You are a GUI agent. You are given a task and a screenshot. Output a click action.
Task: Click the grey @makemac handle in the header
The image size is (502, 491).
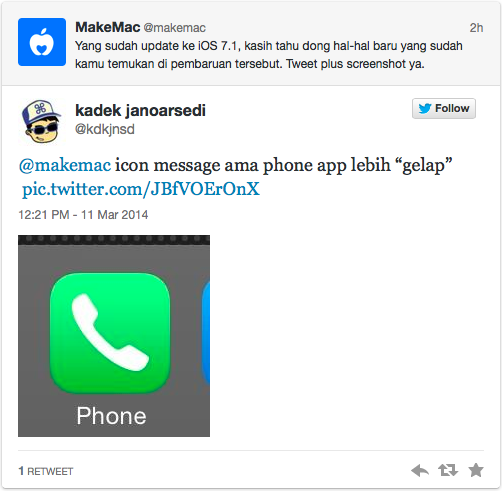(x=175, y=28)
